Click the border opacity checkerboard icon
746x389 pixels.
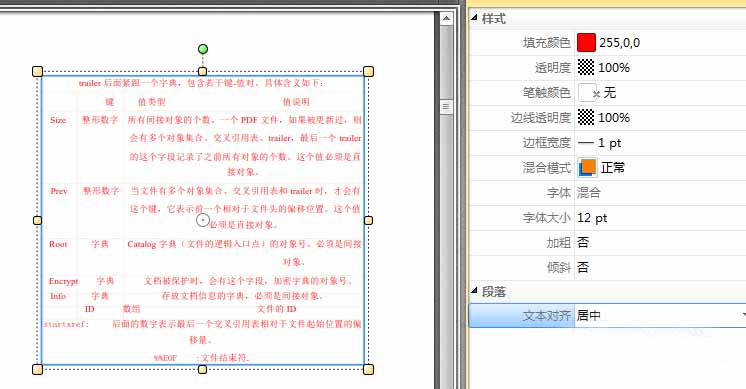[x=586, y=117]
